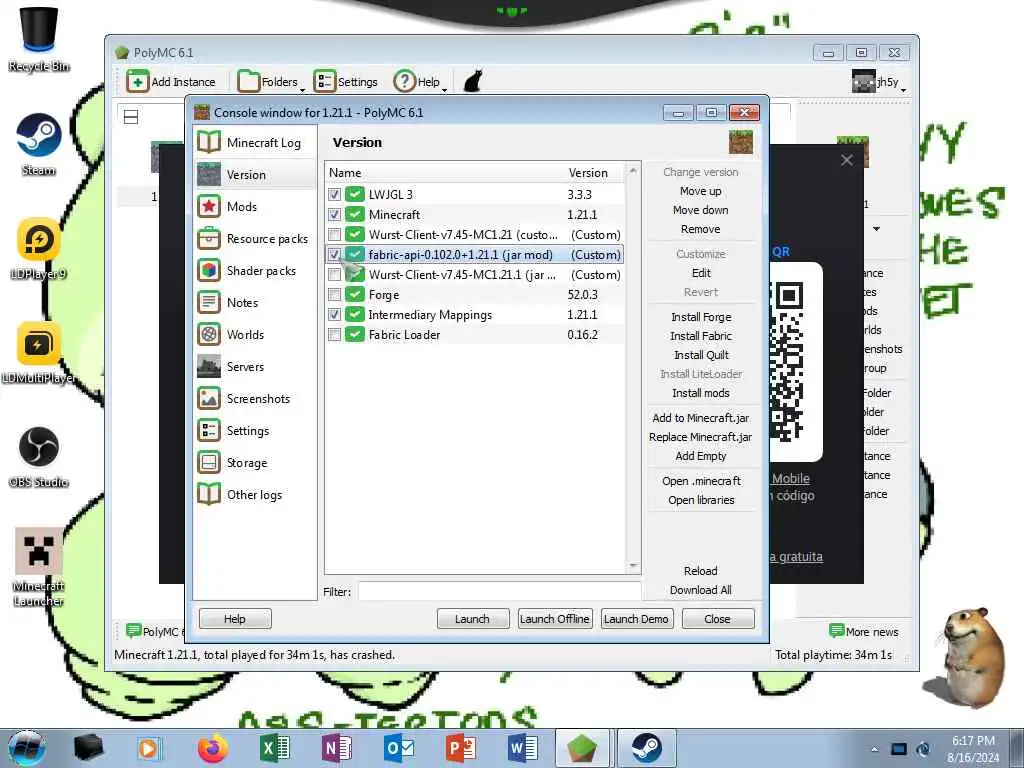The height and width of the screenshot is (768, 1024).
Task: Open Minecraft Launcher desktop shortcut
Action: click(39, 567)
